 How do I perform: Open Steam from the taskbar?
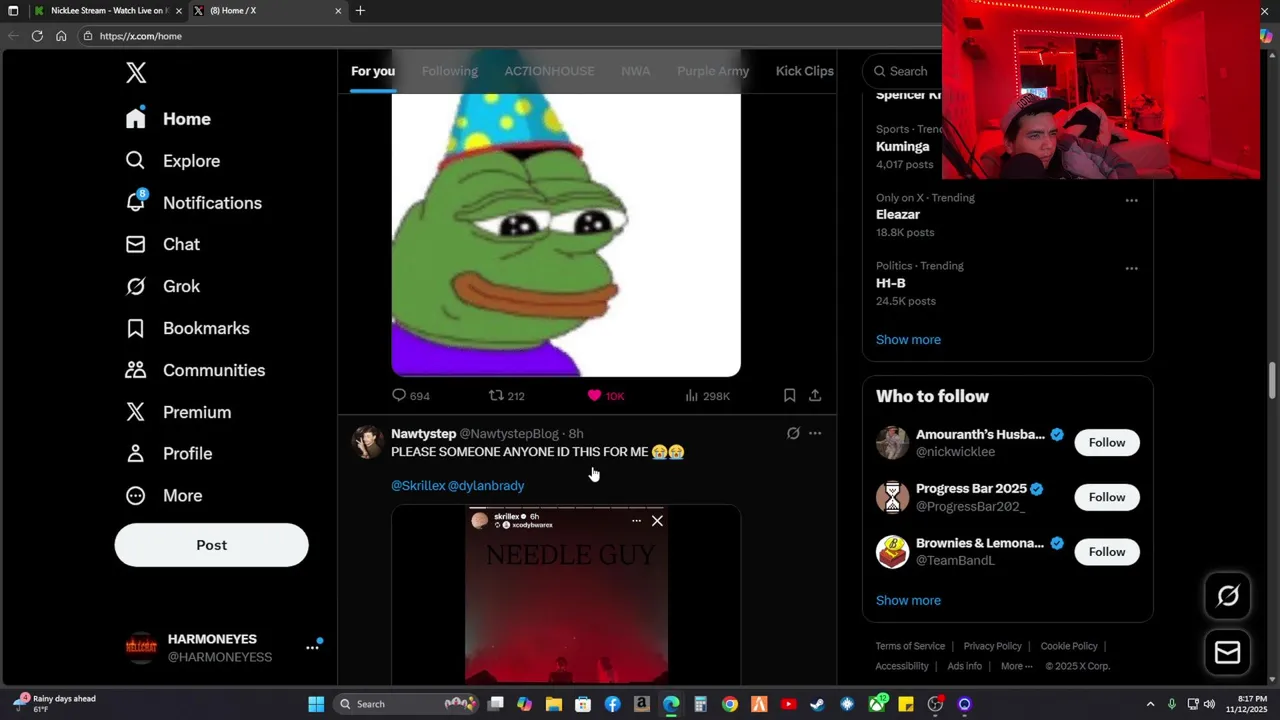click(817, 704)
